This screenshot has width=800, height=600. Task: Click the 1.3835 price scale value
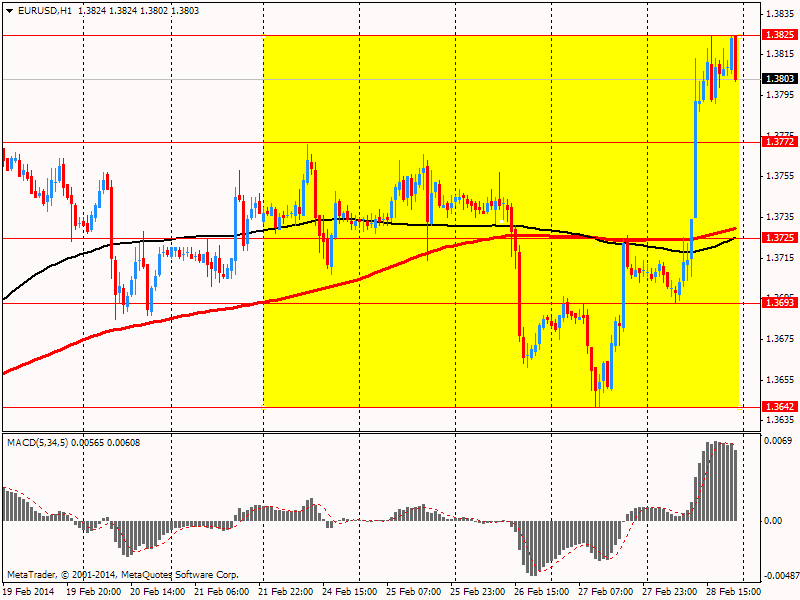pyautogui.click(x=780, y=13)
